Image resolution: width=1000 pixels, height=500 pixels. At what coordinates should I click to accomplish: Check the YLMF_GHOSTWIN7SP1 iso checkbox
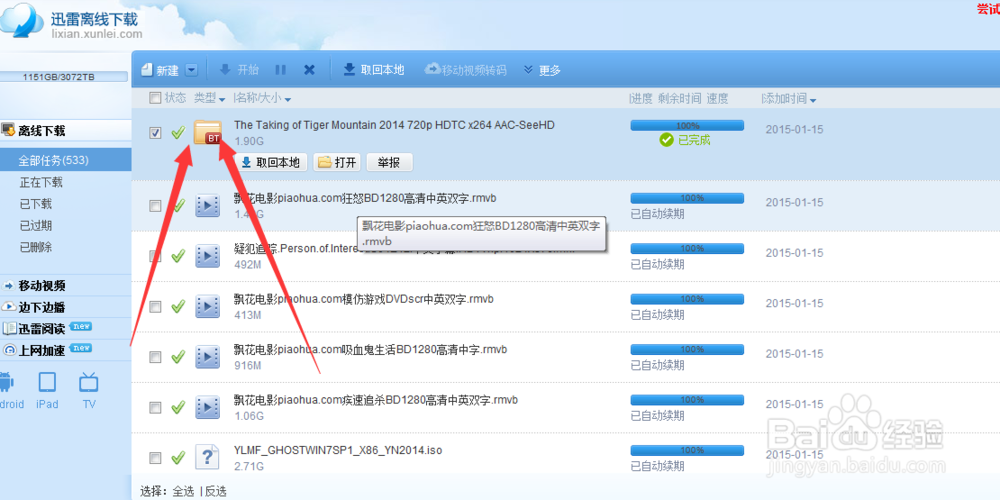click(x=155, y=457)
